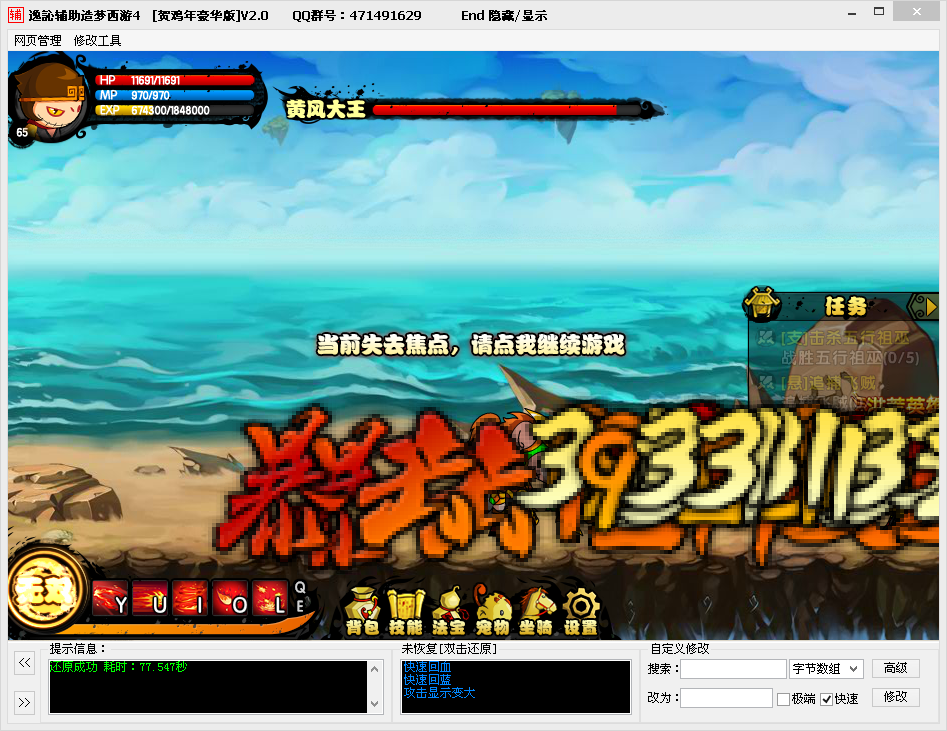Click the level 65 badge
947x731 pixels.
(22, 132)
